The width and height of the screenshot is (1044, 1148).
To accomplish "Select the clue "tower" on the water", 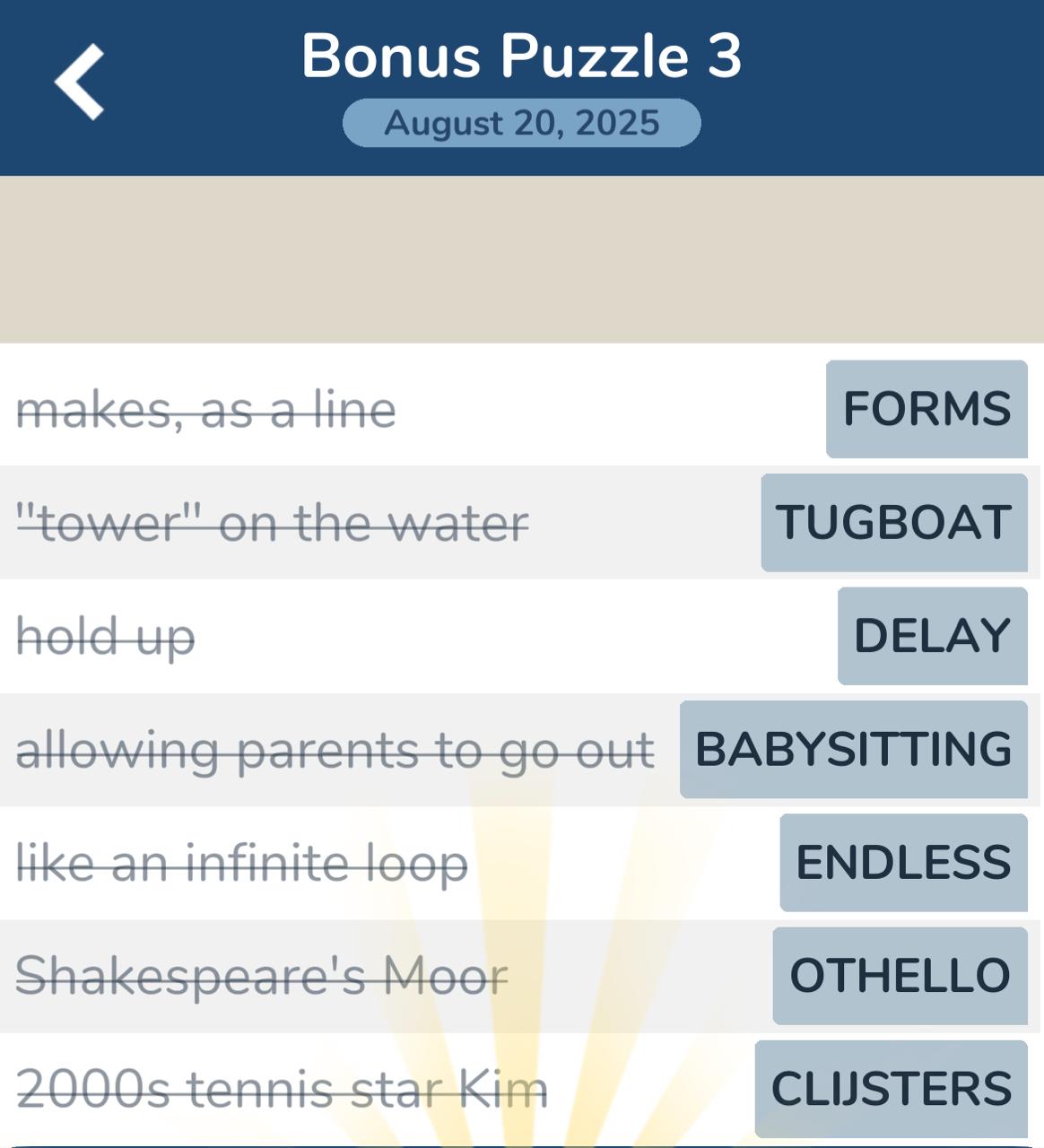I will click(273, 524).
